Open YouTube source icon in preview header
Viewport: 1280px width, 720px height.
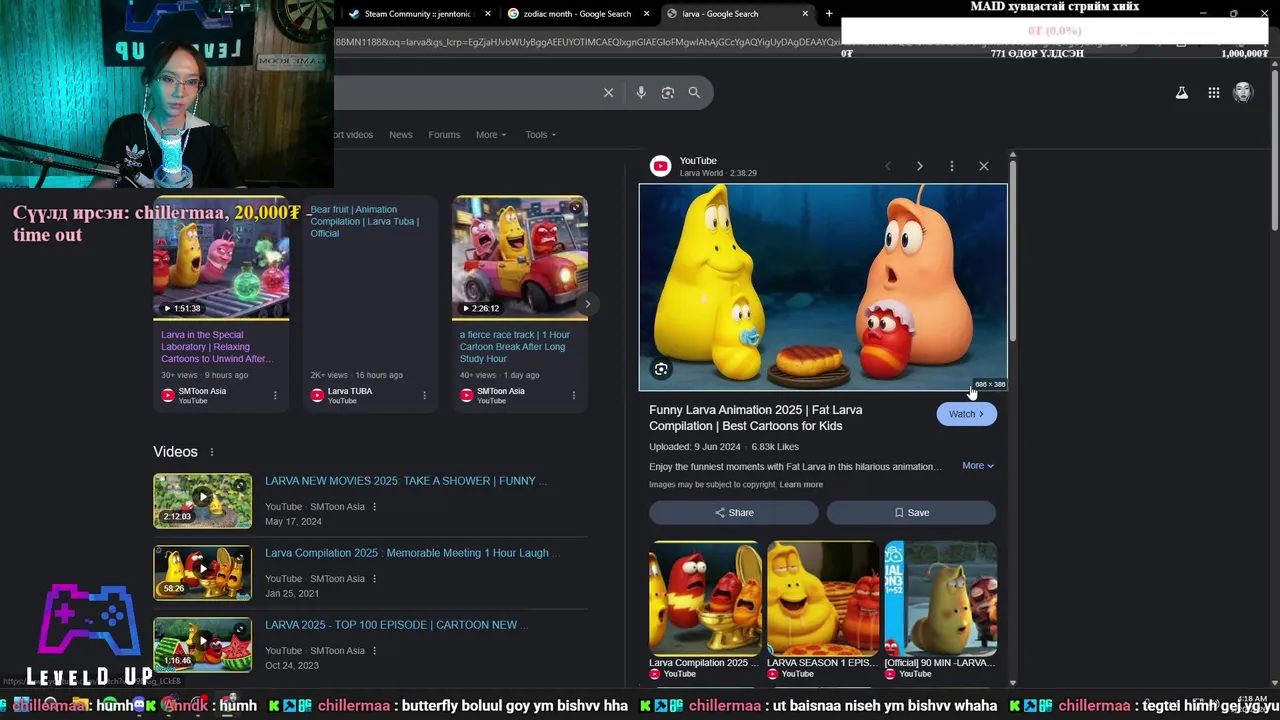660,166
